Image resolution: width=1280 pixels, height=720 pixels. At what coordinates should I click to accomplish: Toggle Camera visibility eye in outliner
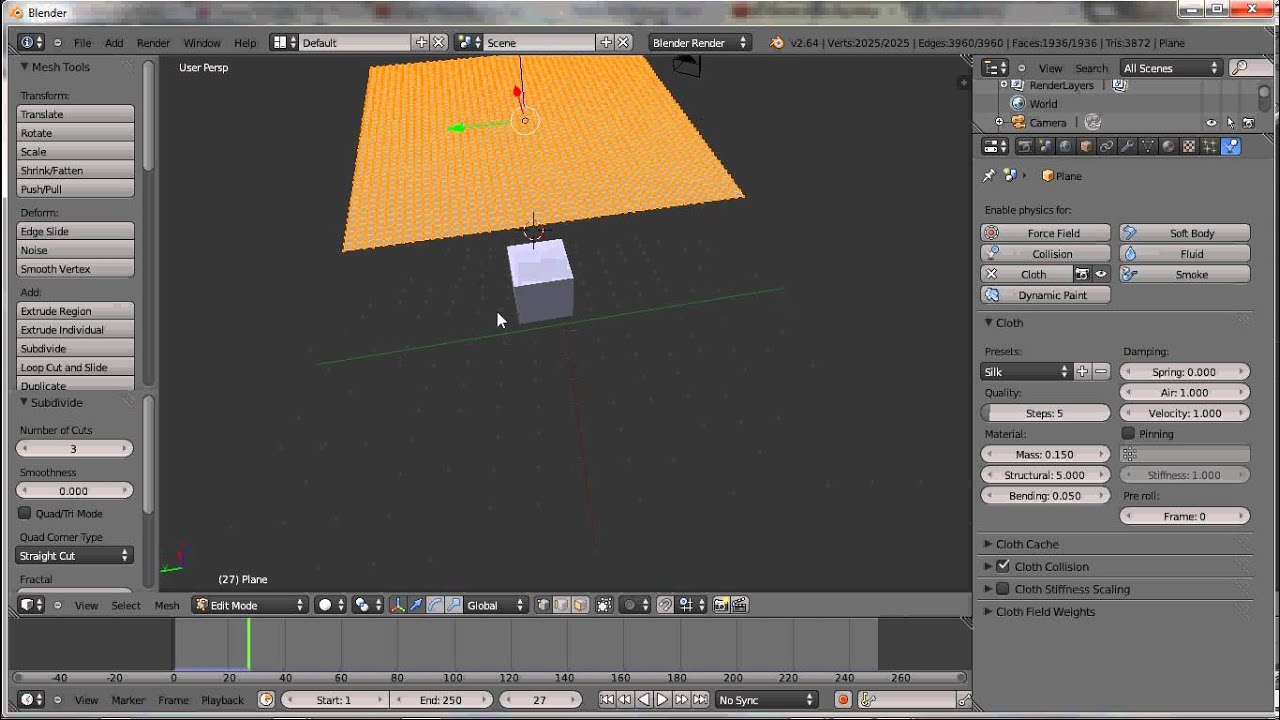pyautogui.click(x=1211, y=123)
